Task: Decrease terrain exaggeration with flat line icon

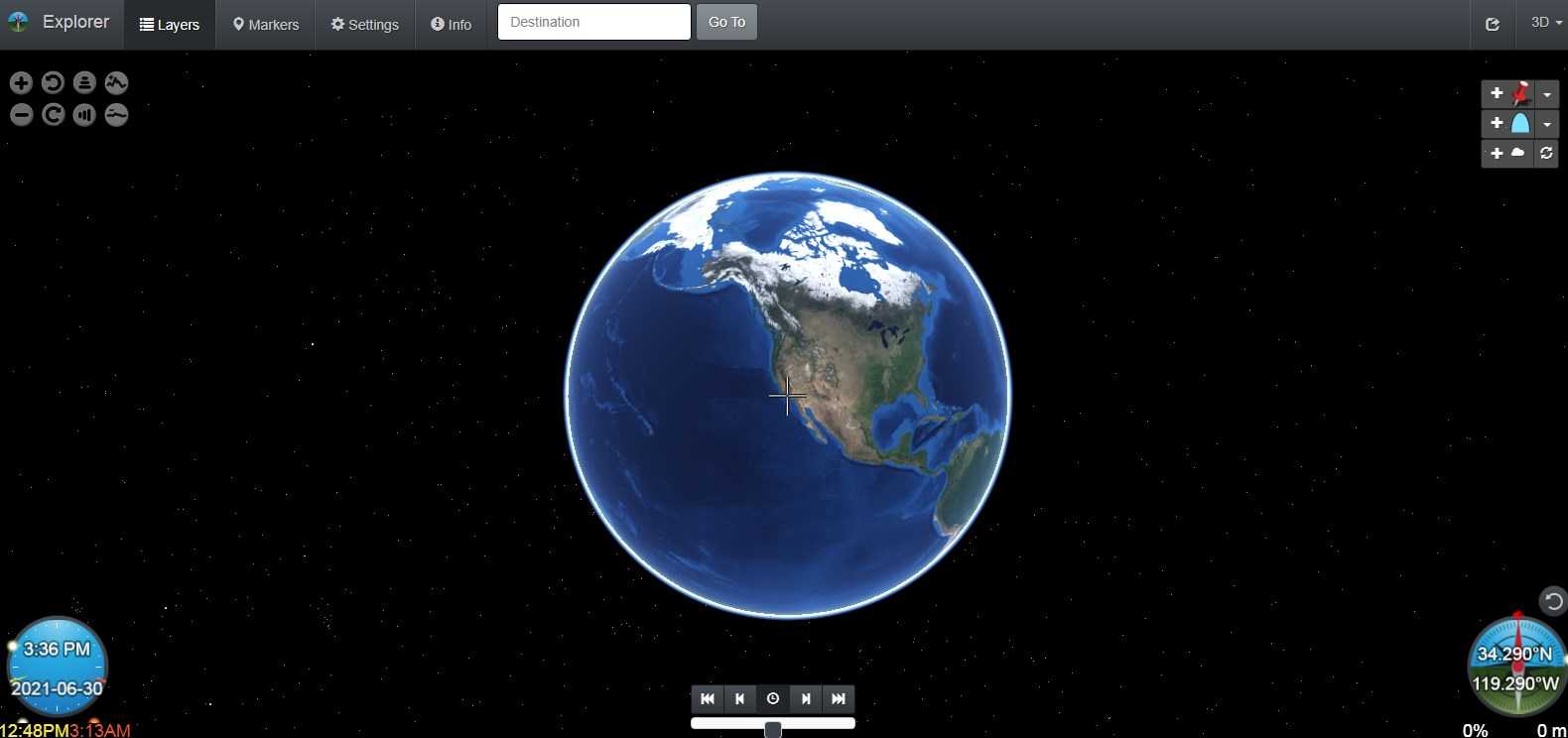Action: point(116,115)
